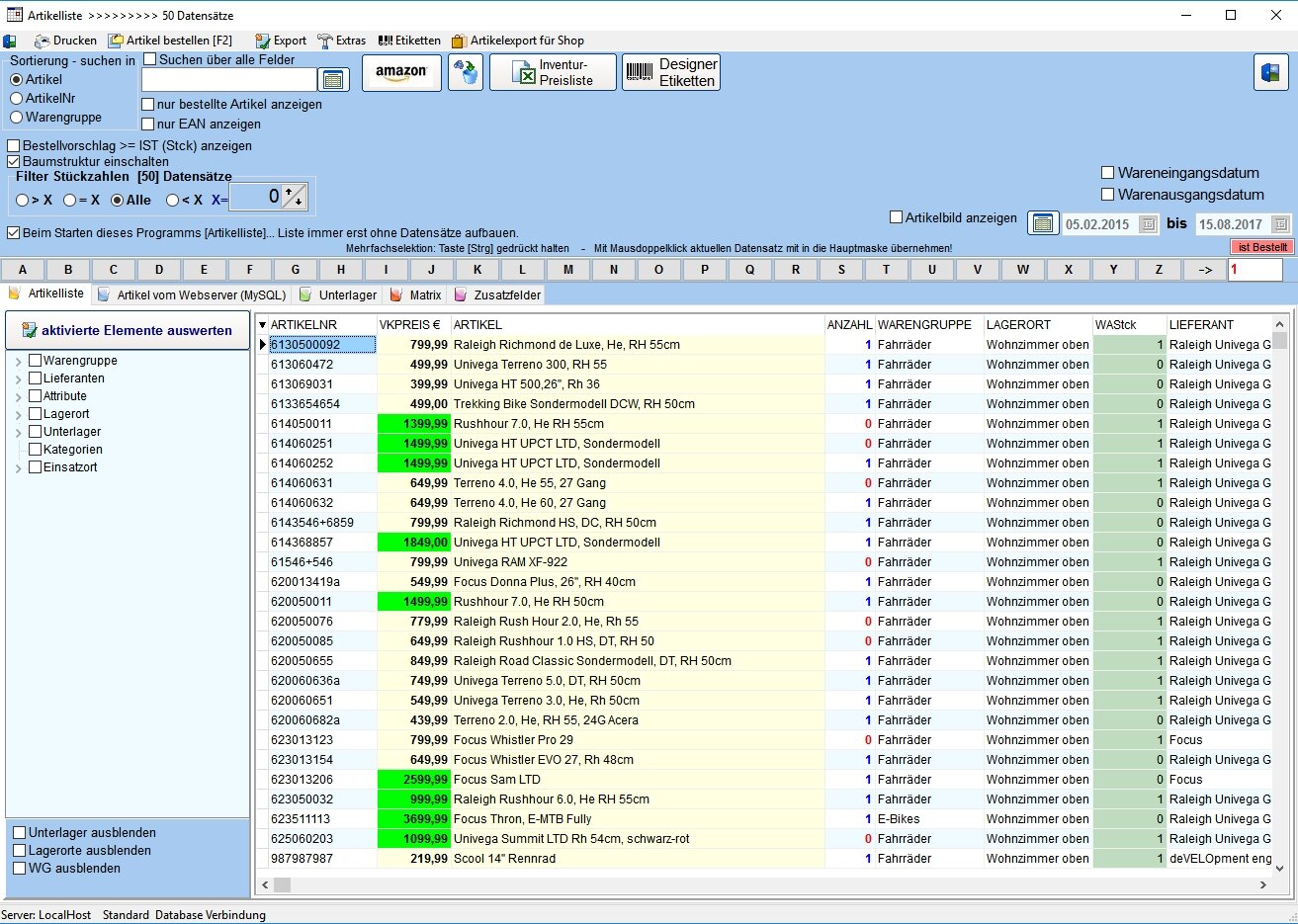Screen dimensions: 1298x924
Task: Click the red 'ist Bestellt' legend swatch
Action: point(1261,247)
